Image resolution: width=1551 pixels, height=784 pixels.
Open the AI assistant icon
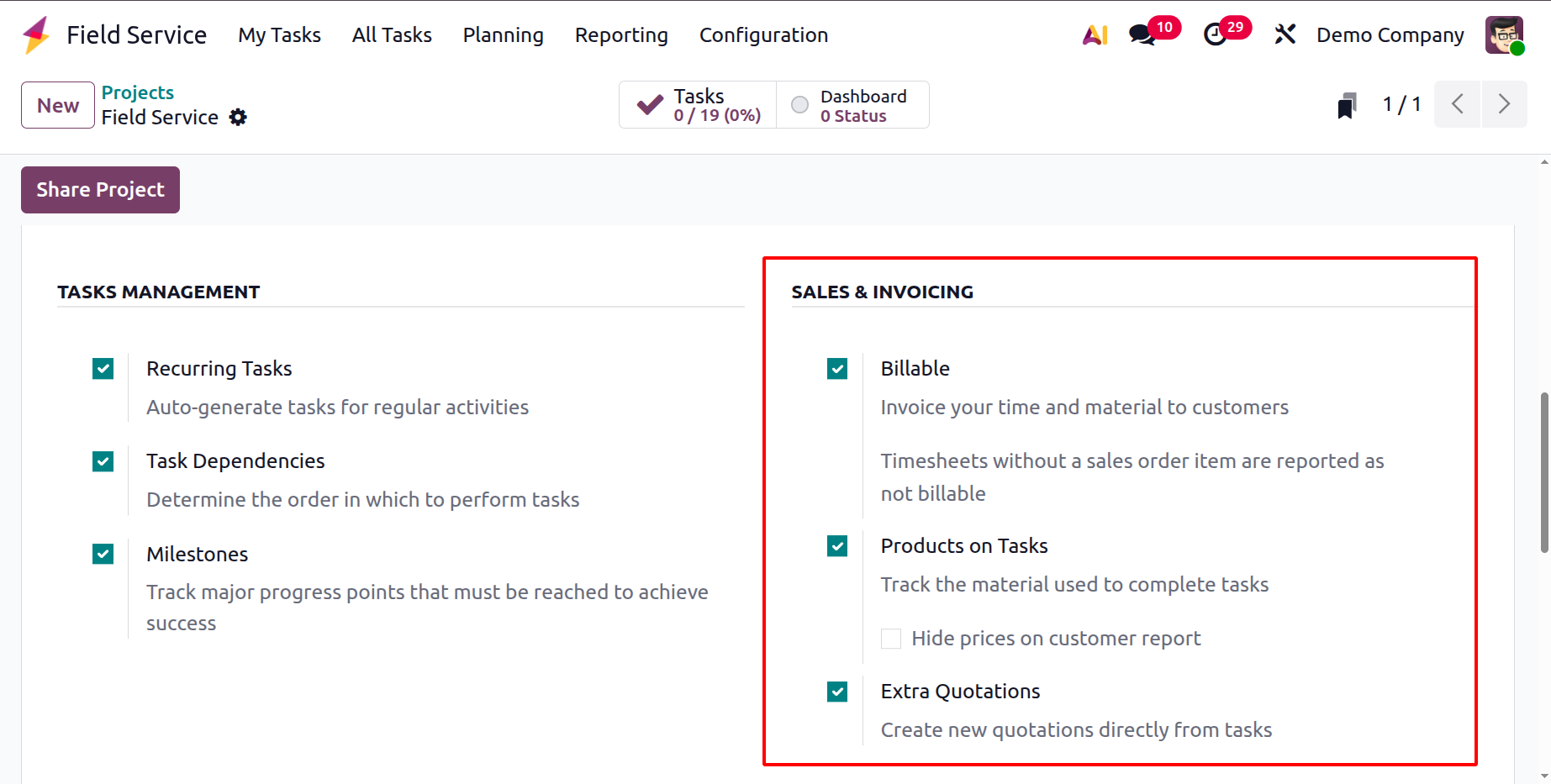(1095, 35)
